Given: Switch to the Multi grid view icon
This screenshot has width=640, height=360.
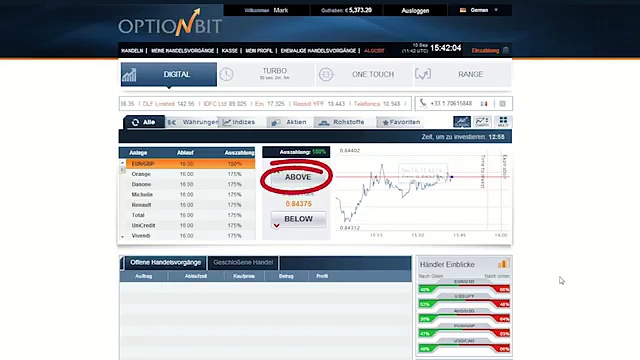Looking at the screenshot, I should click(503, 122).
